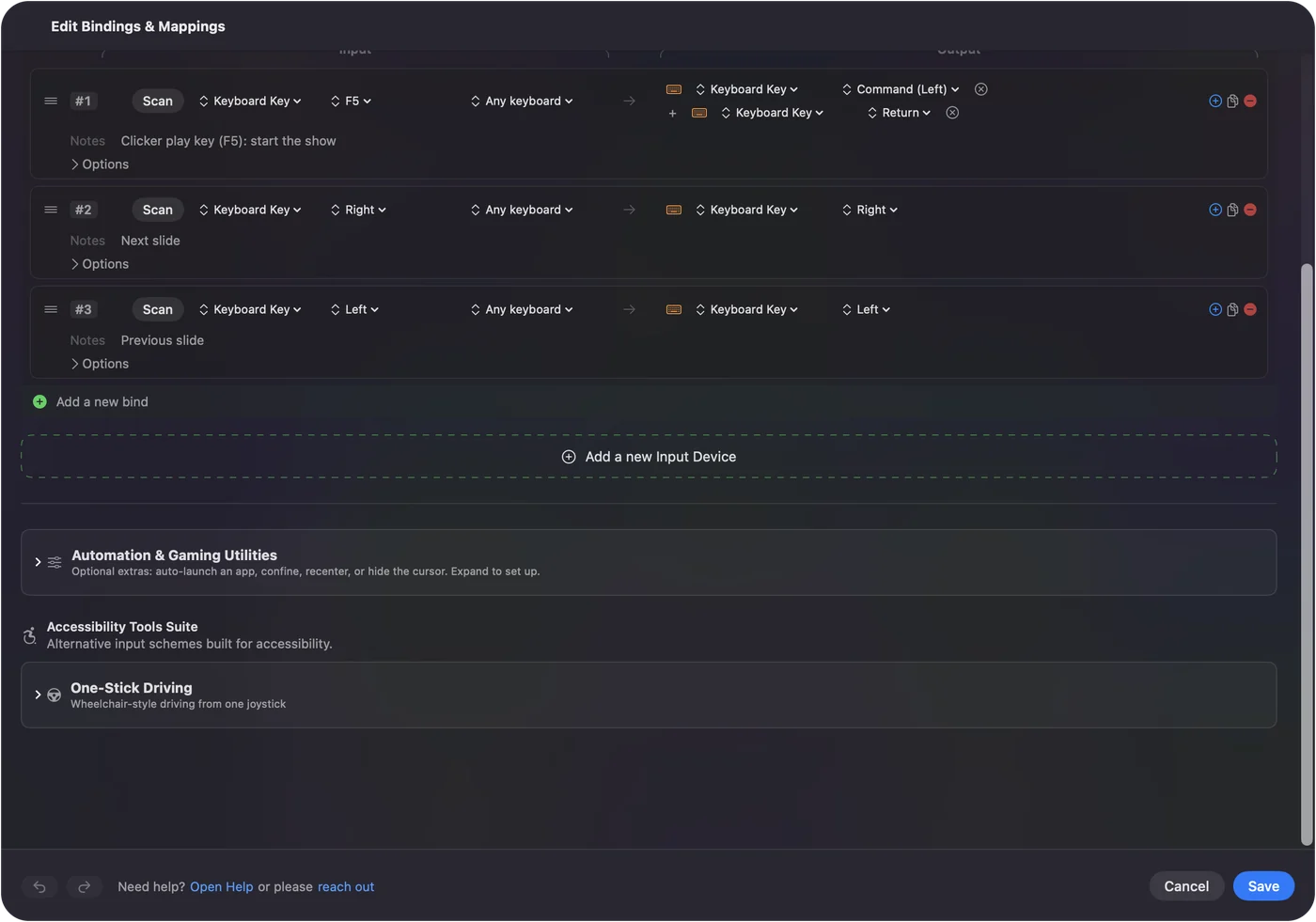The width and height of the screenshot is (1316, 922).
Task: Select the reorder handle of bind #3
Action: (51, 309)
